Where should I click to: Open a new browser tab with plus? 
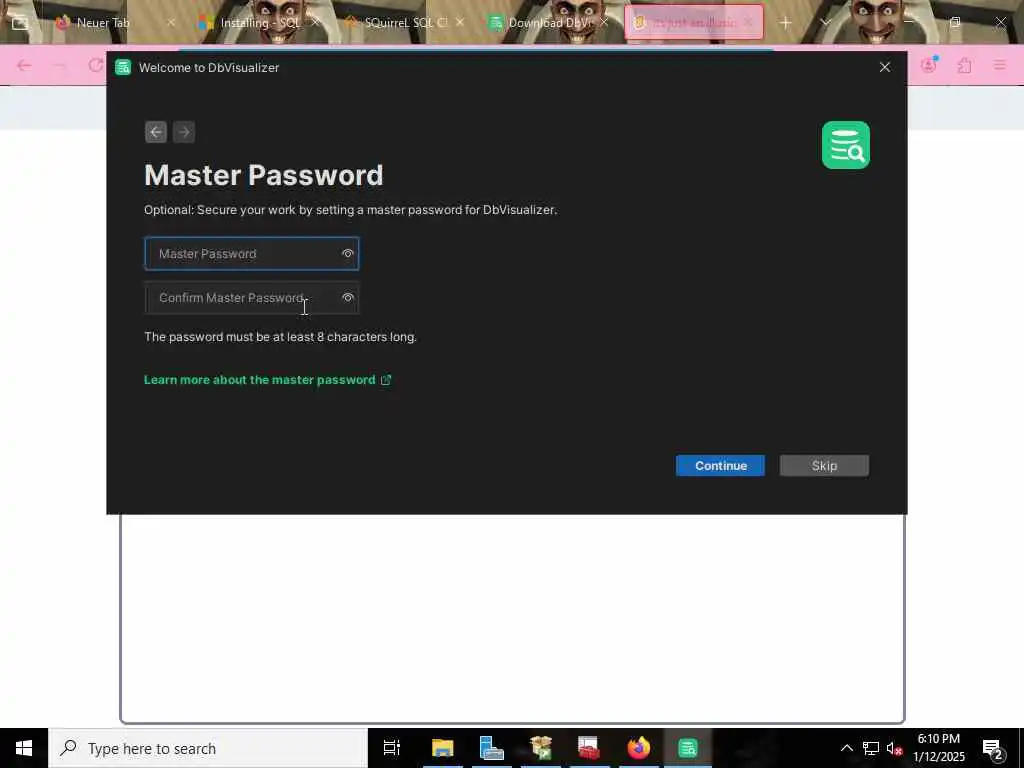[x=786, y=23]
